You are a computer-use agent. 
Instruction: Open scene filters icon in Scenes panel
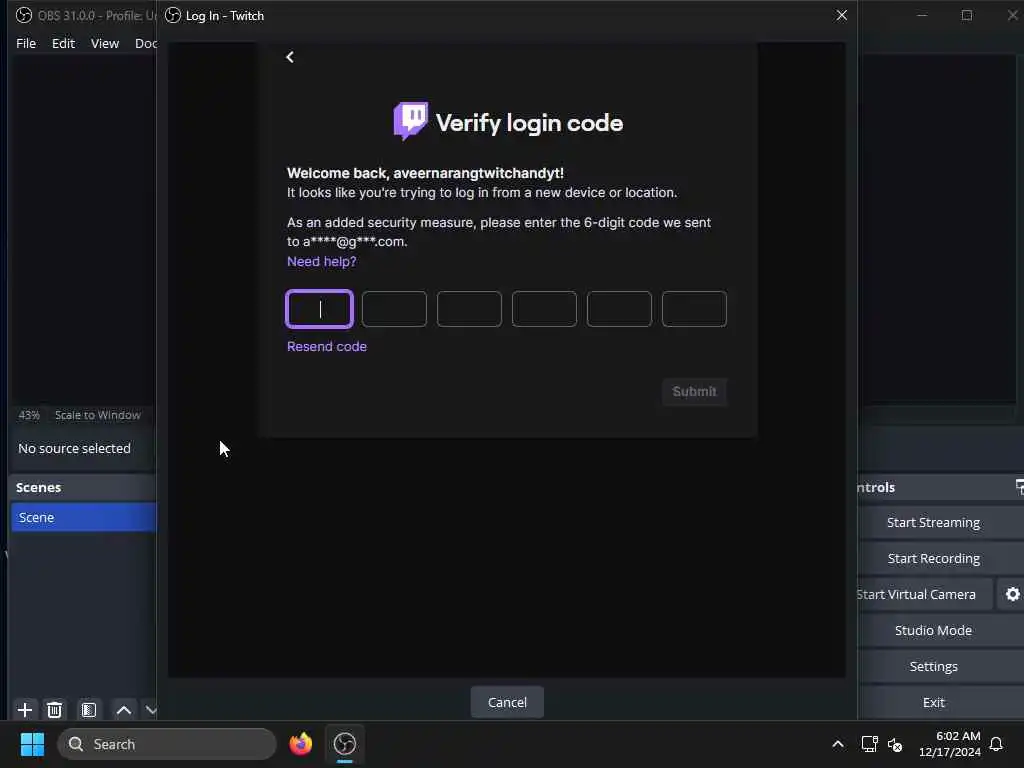[x=89, y=709]
